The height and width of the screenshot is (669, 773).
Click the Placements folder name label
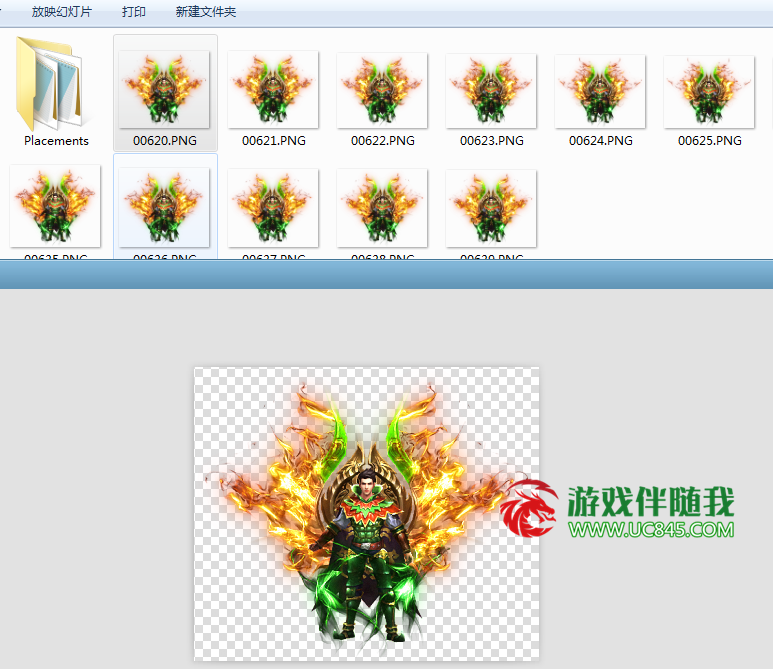[56, 141]
